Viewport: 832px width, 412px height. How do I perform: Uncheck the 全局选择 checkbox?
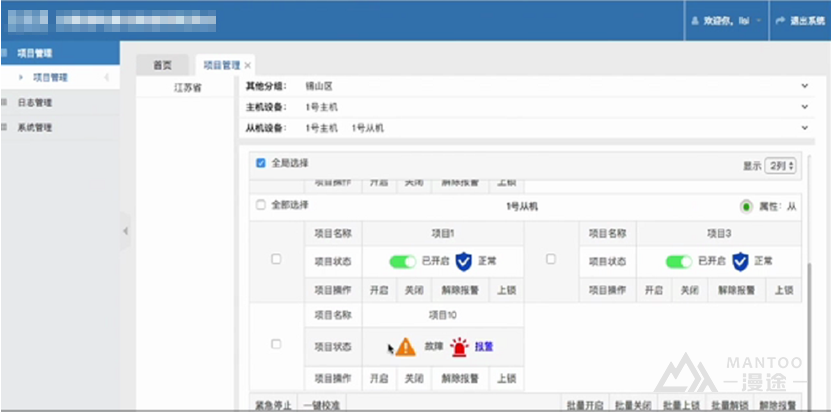coord(261,162)
